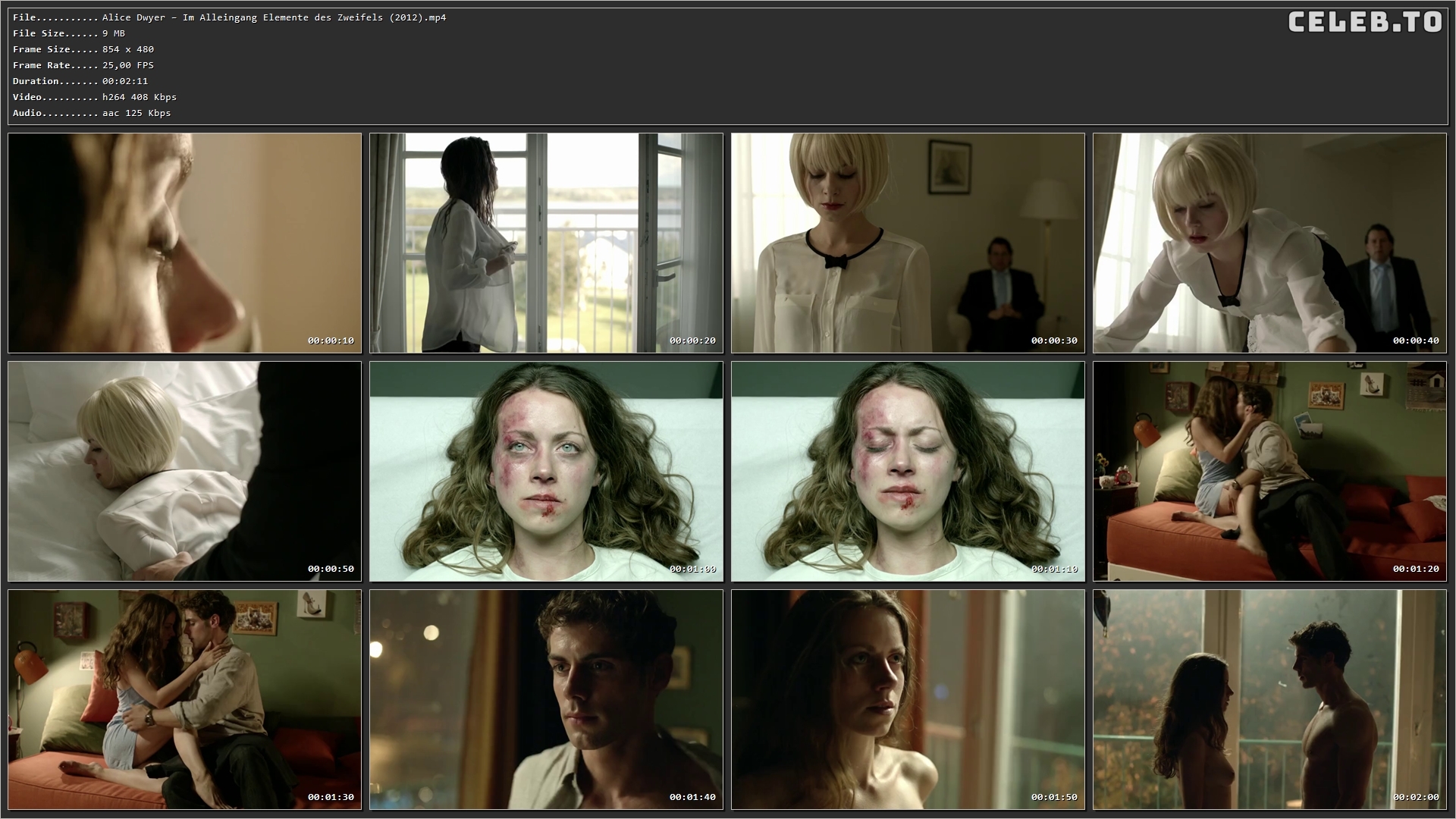1456x819 pixels.
Task: Select the frame stamped 00:01:40
Action: tap(546, 699)
